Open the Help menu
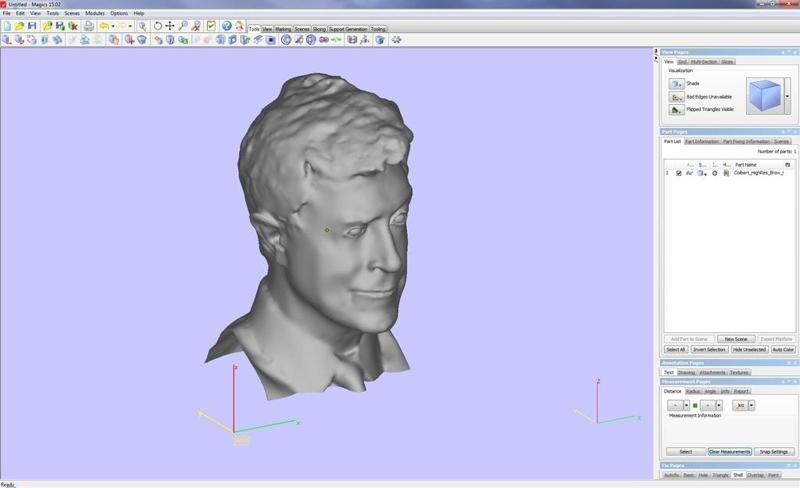800x488 pixels. click(139, 13)
